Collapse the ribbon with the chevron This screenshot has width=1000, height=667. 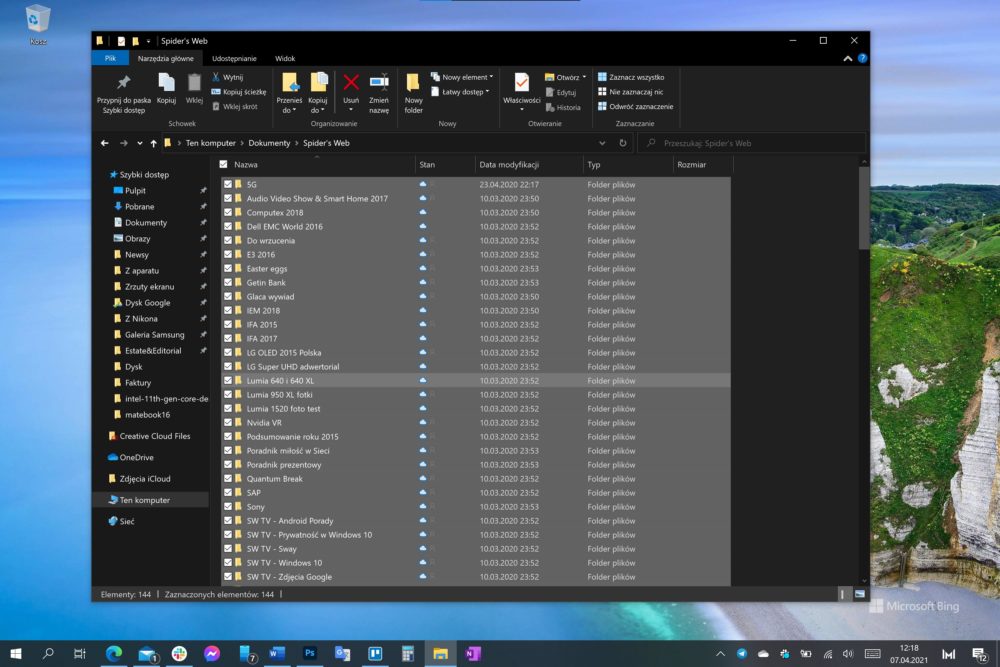coord(848,58)
